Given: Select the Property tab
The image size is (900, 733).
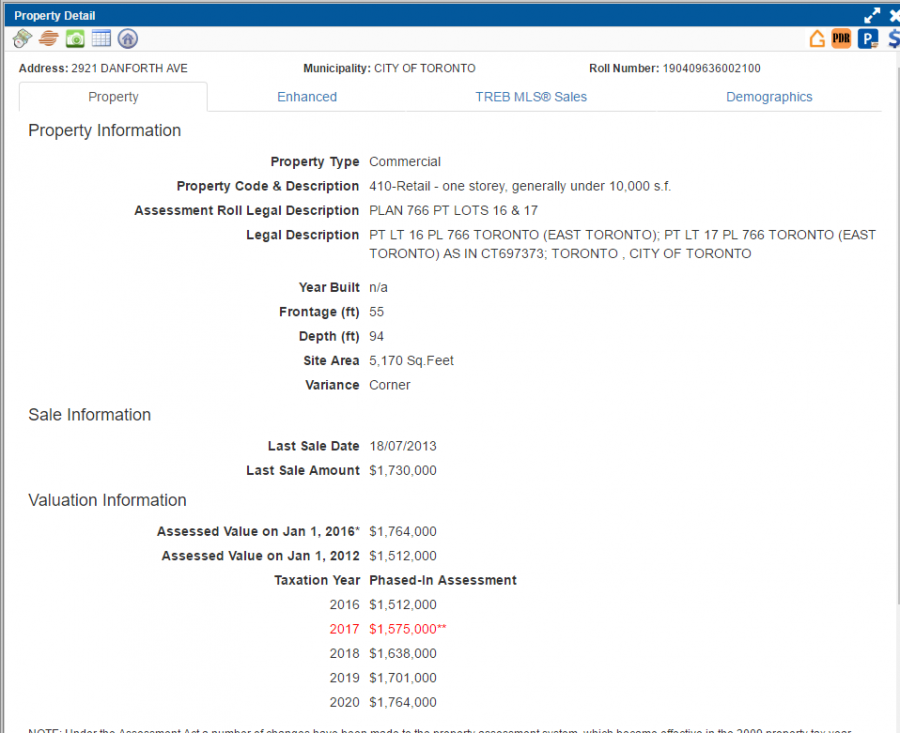Looking at the screenshot, I should 113,97.
